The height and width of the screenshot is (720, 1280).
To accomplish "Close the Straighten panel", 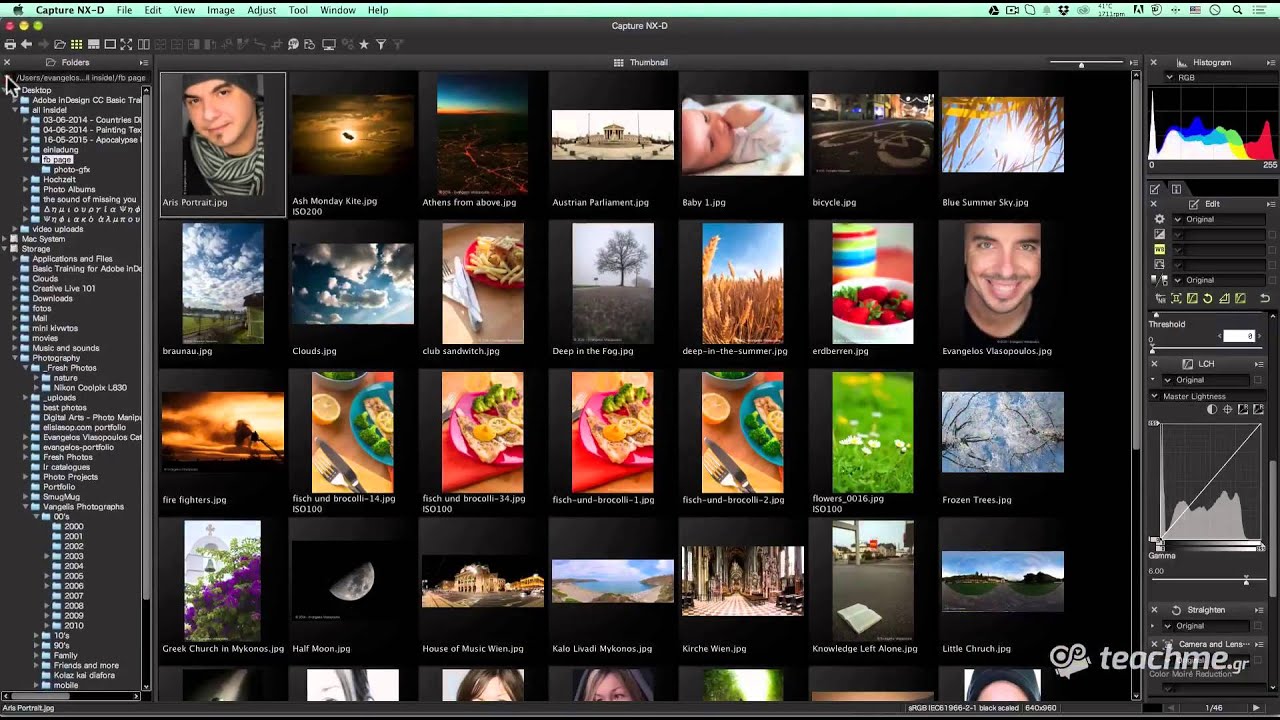I will click(1154, 610).
